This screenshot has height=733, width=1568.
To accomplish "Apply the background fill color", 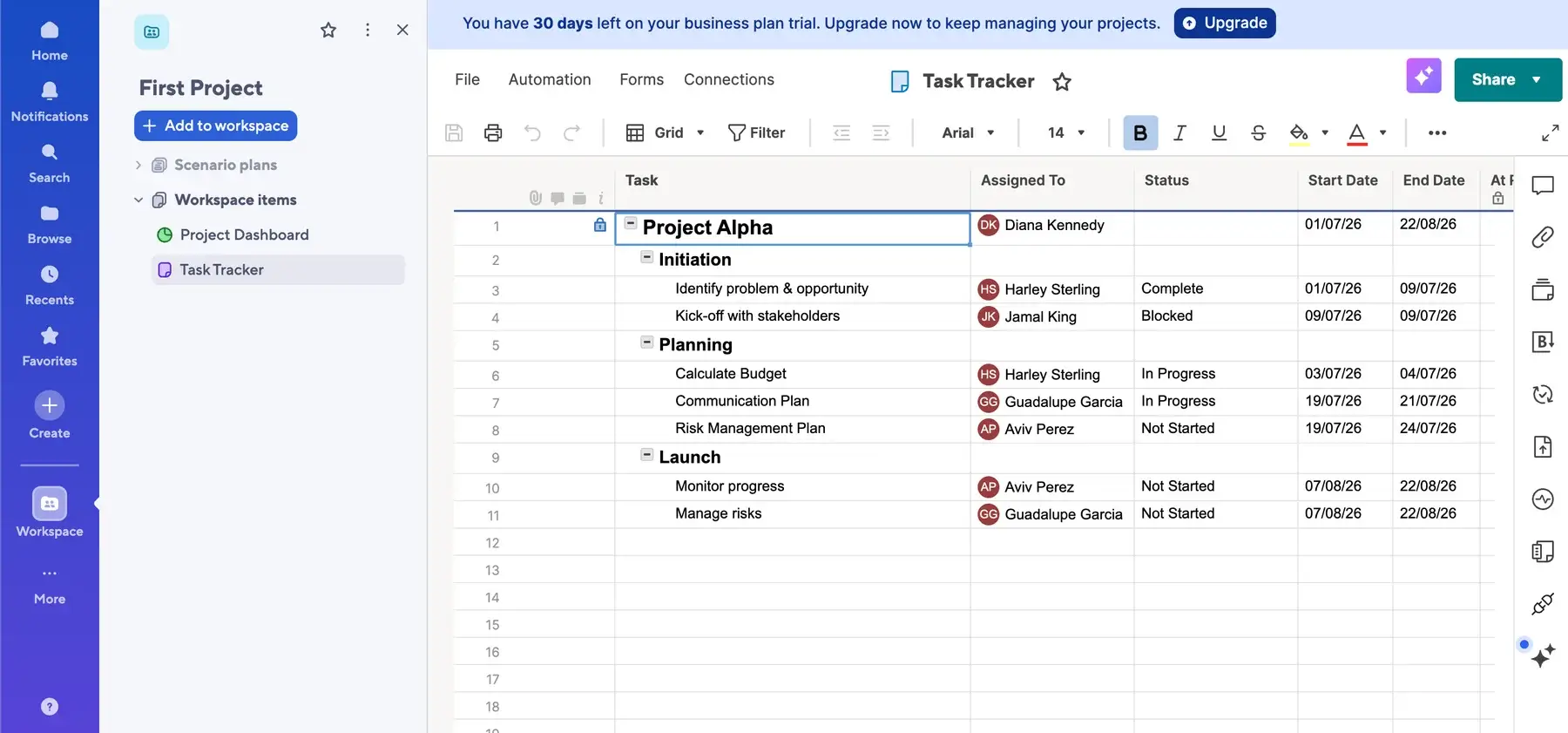I will [1299, 132].
